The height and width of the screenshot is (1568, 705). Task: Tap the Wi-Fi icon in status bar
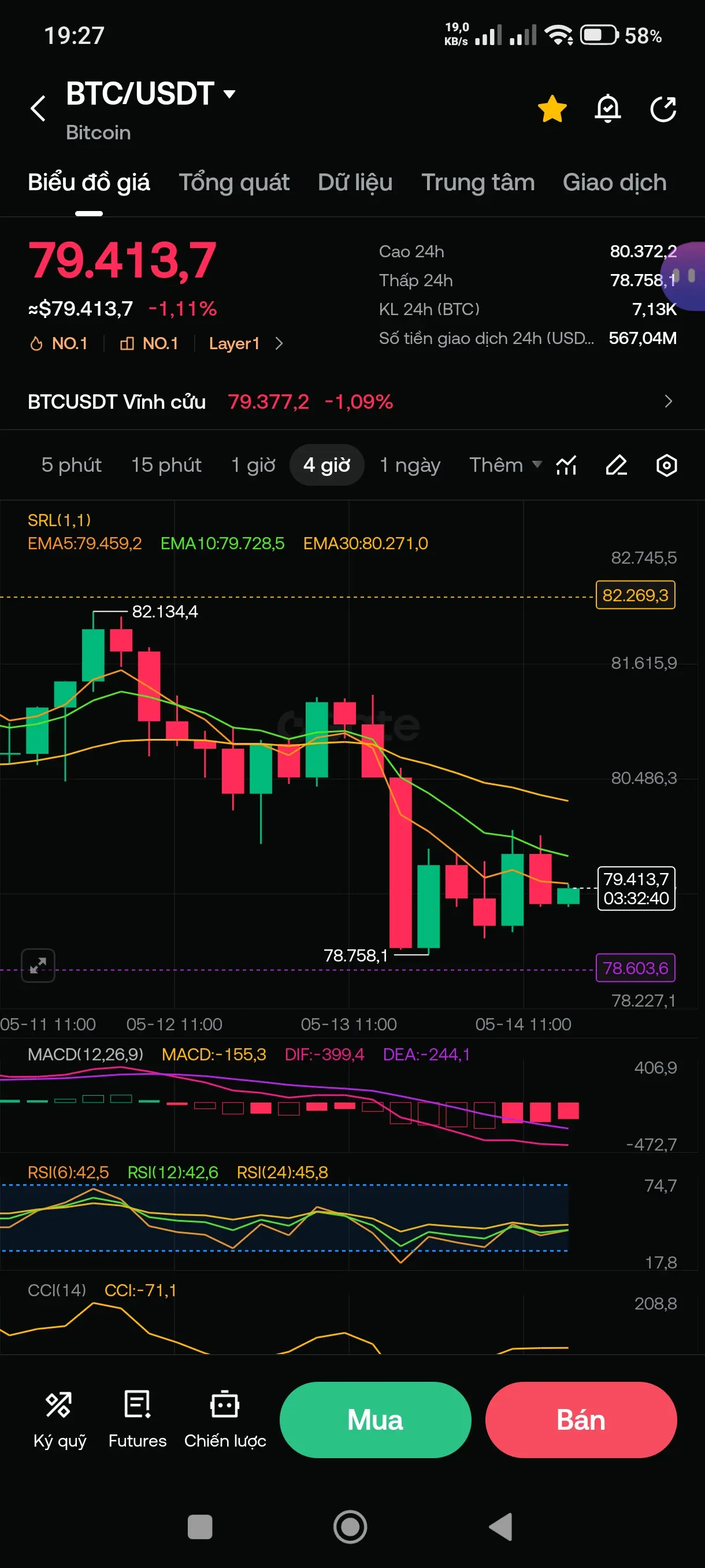coord(559,35)
